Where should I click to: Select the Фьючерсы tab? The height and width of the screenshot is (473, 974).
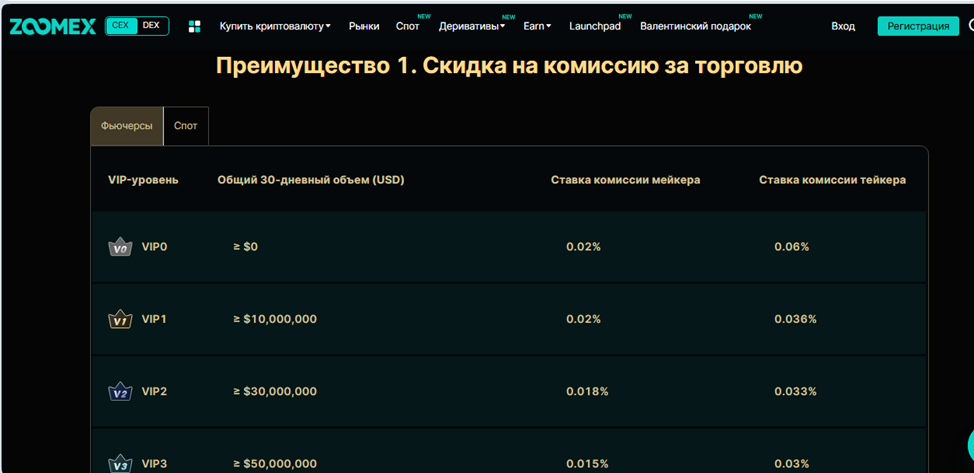coord(127,126)
